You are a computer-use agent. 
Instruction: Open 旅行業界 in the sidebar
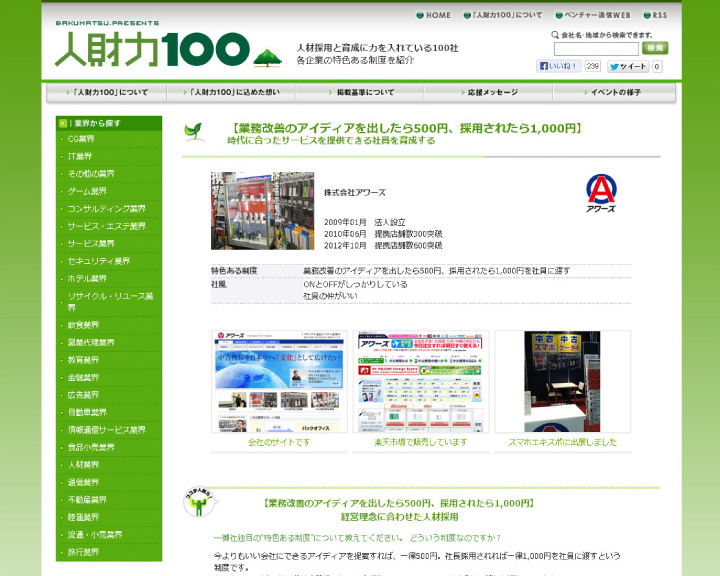pyautogui.click(x=83, y=552)
